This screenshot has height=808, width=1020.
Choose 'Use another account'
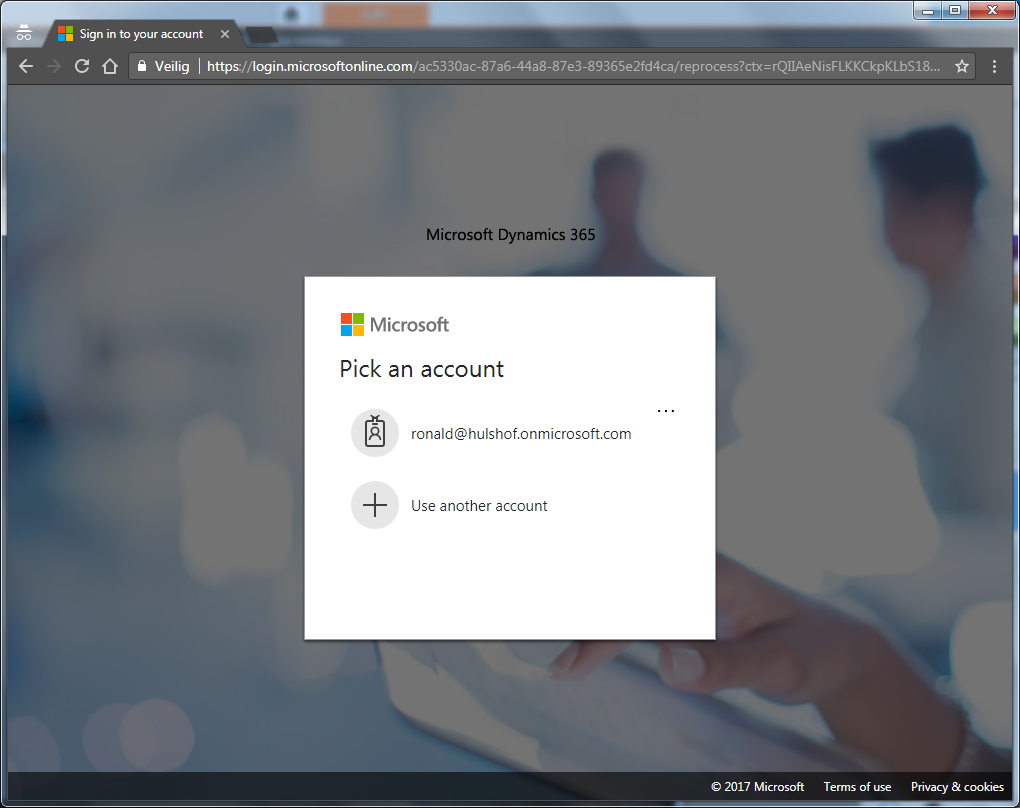(x=510, y=505)
